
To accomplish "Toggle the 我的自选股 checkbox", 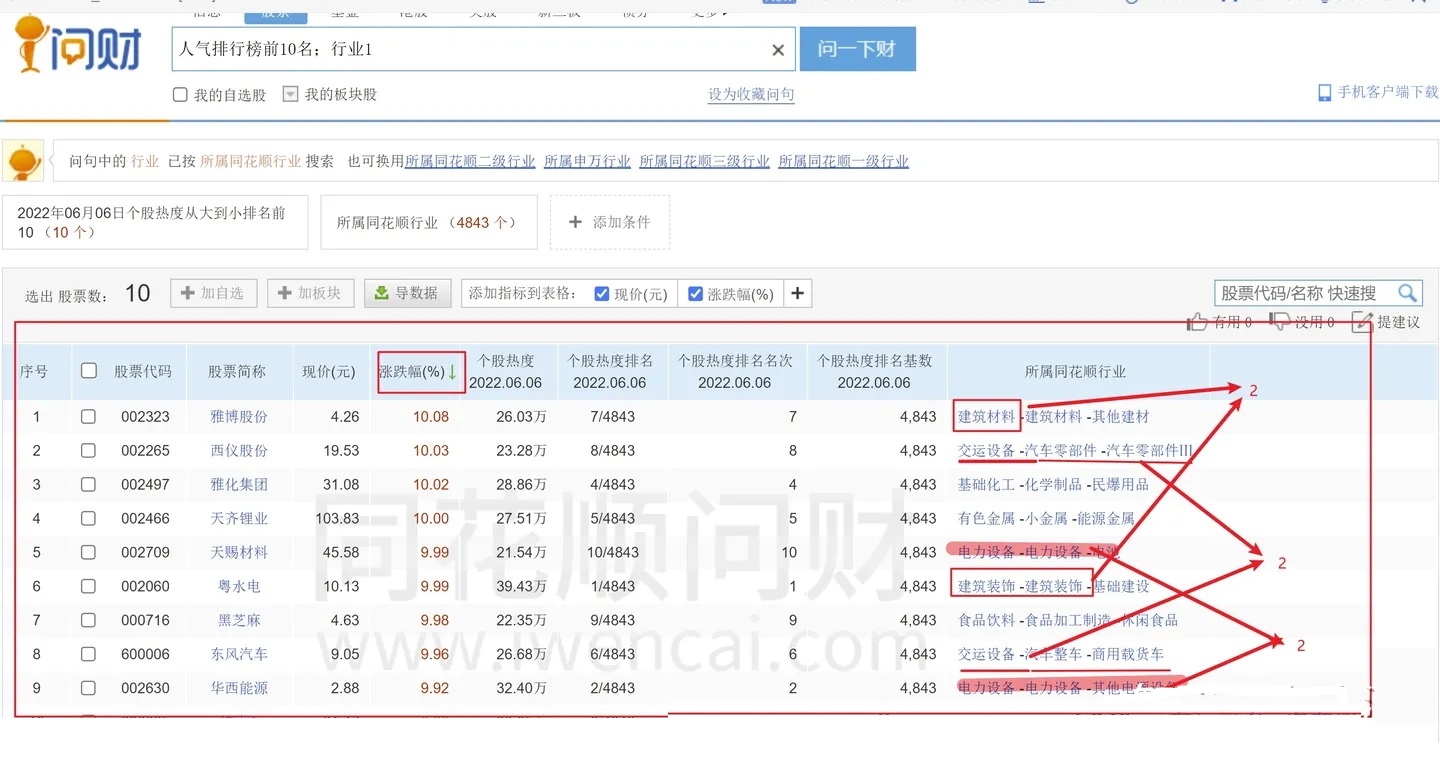I will coord(180,95).
